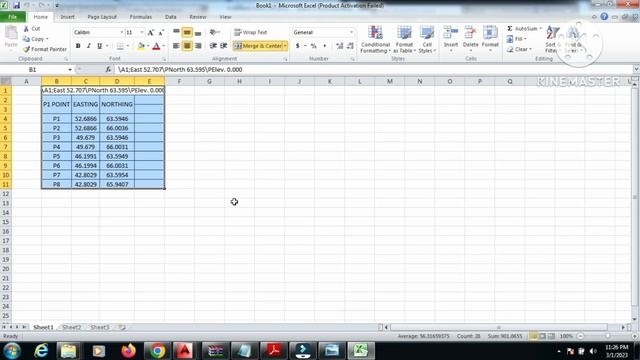Switch to Sheet3 tab
This screenshot has width=640, height=360.
(x=100, y=327)
